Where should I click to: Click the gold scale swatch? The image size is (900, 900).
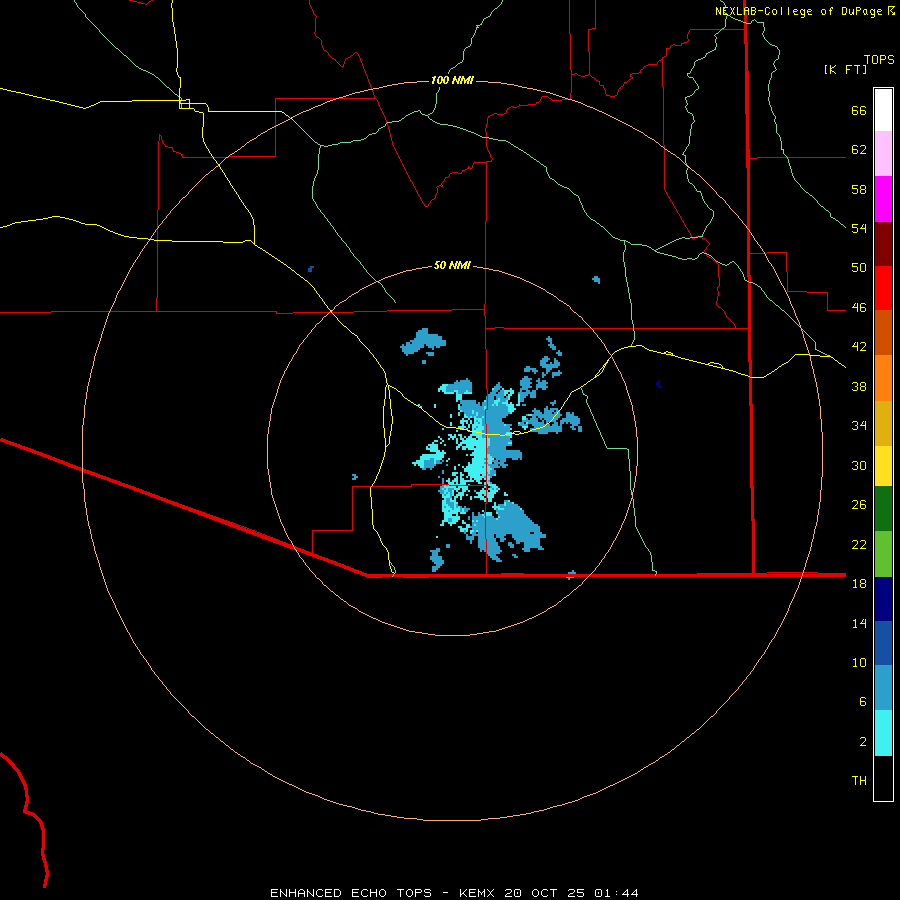(883, 423)
